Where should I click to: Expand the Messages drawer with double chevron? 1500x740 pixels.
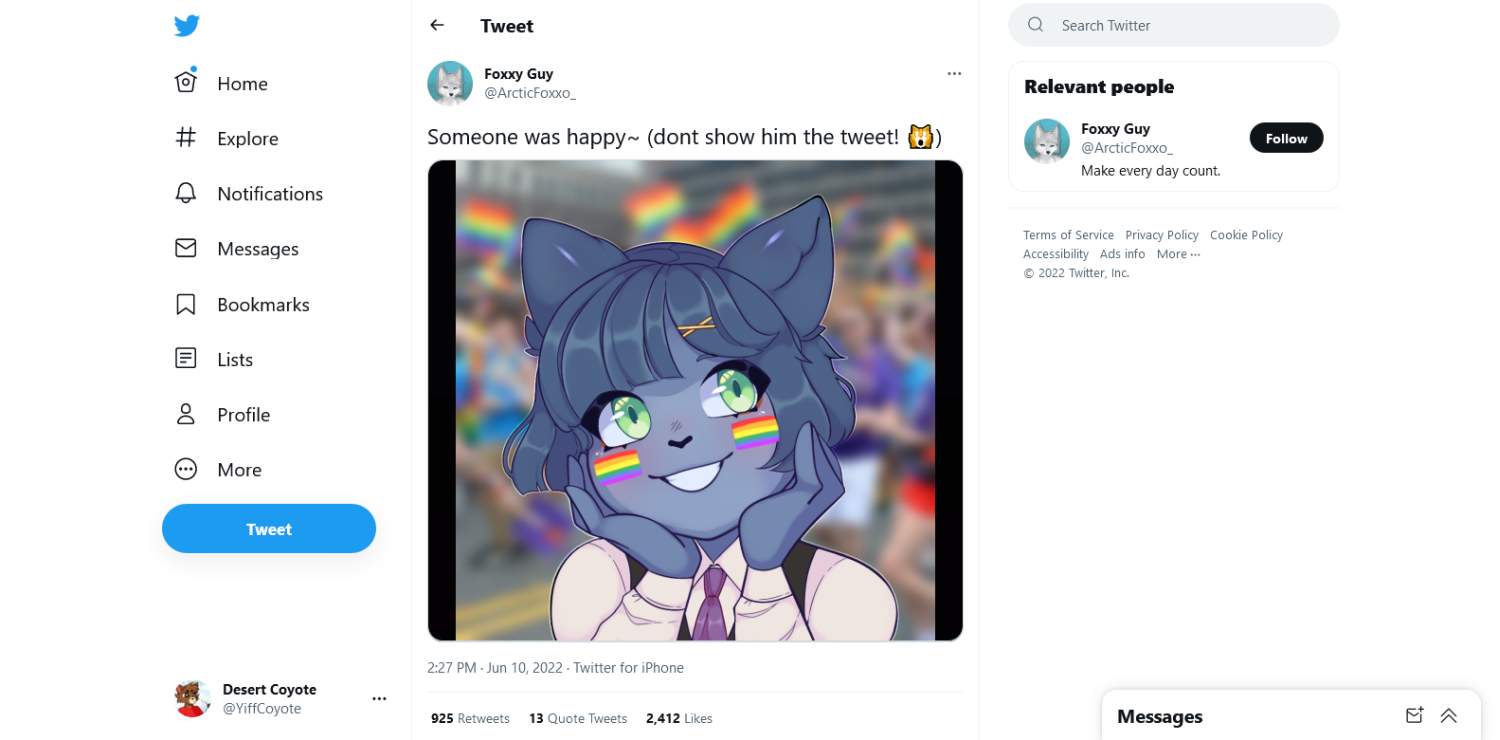click(1448, 715)
